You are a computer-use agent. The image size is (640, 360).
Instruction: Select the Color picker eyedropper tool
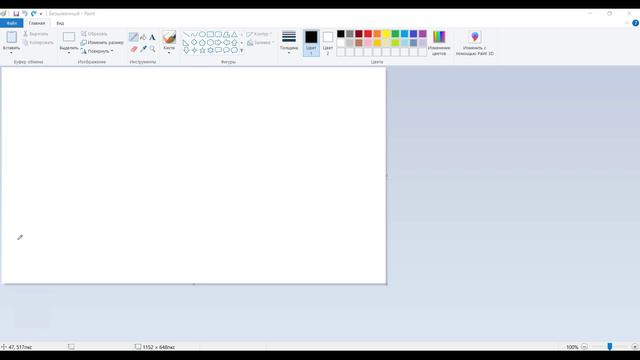[x=143, y=49]
